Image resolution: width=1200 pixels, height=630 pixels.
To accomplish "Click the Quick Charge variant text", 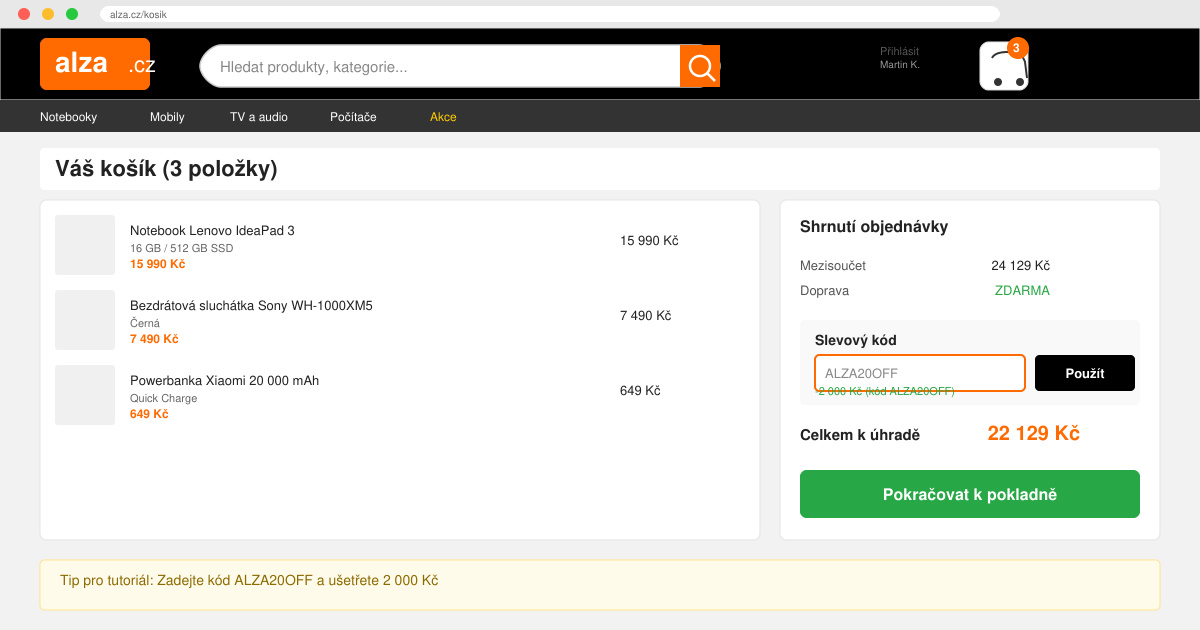I will 163,398.
